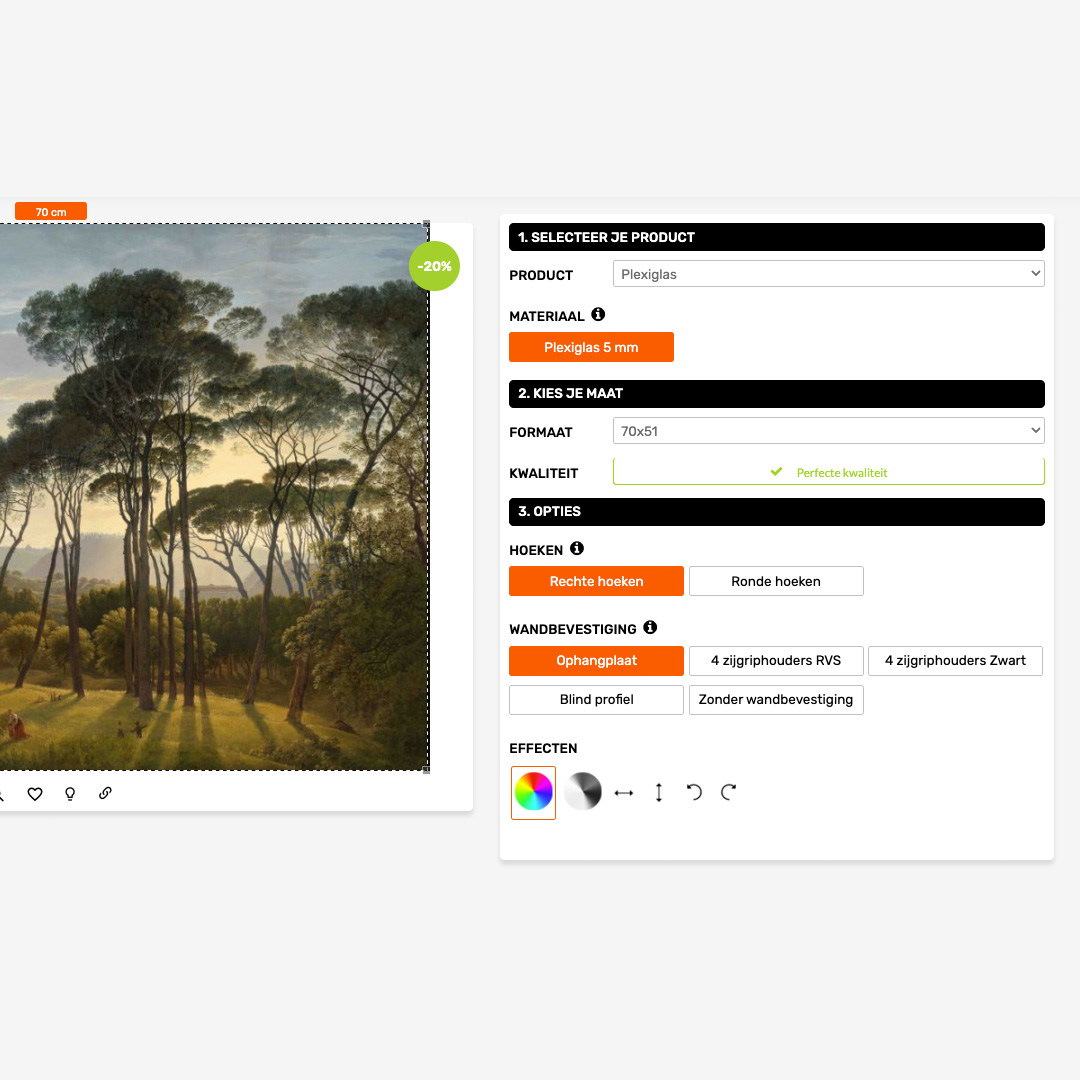Show info about Hoeken
Viewport: 1080px width, 1080px height.
click(x=577, y=549)
